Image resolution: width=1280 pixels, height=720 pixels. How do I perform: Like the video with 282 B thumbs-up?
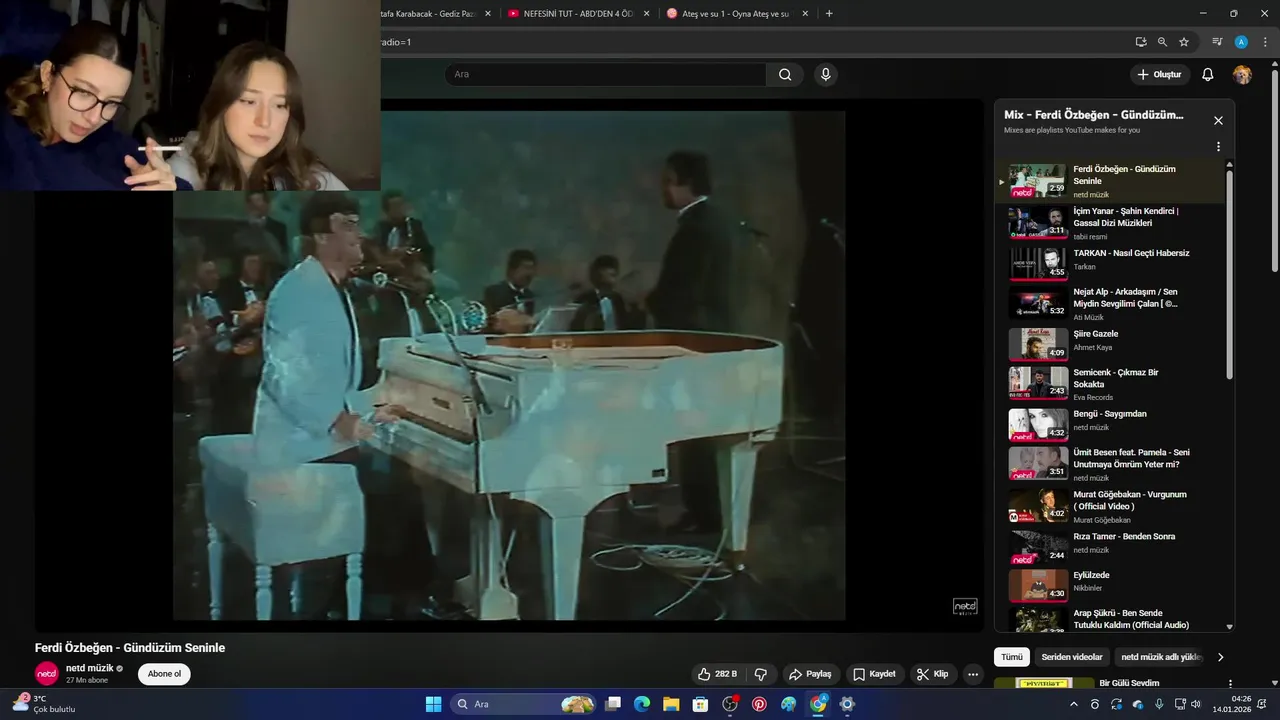point(720,674)
